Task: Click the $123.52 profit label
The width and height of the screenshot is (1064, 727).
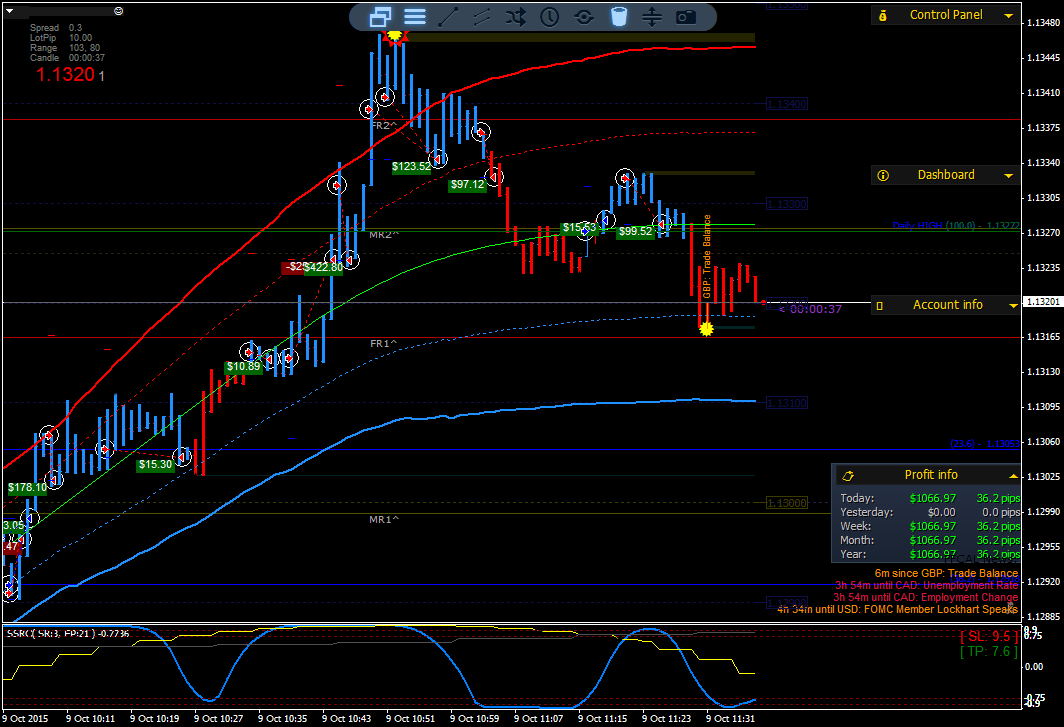Action: click(x=411, y=166)
